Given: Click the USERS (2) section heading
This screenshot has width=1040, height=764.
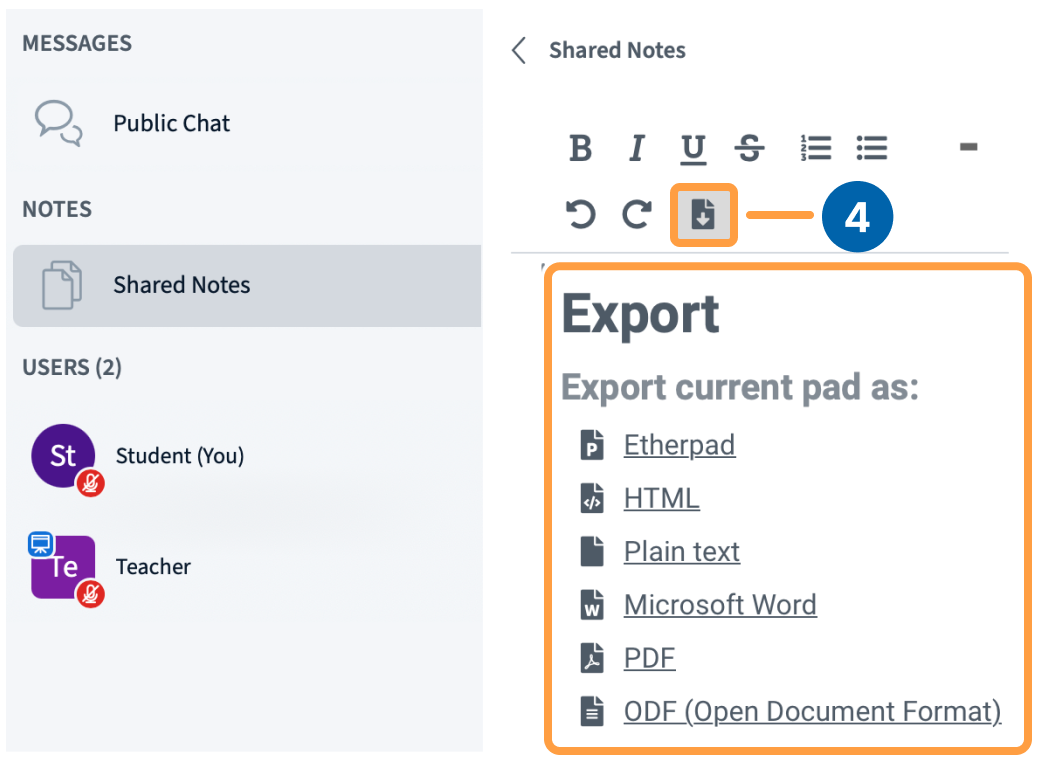Looking at the screenshot, I should [x=72, y=367].
